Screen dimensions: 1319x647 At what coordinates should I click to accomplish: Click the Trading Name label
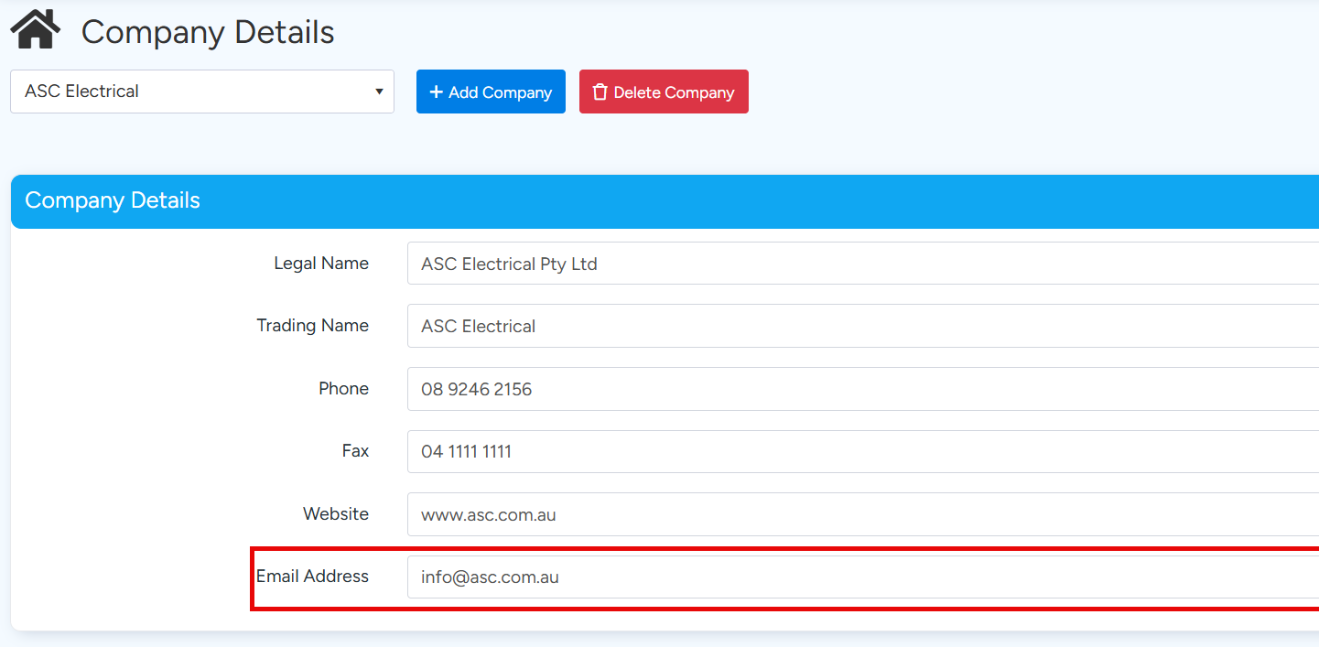(x=312, y=325)
